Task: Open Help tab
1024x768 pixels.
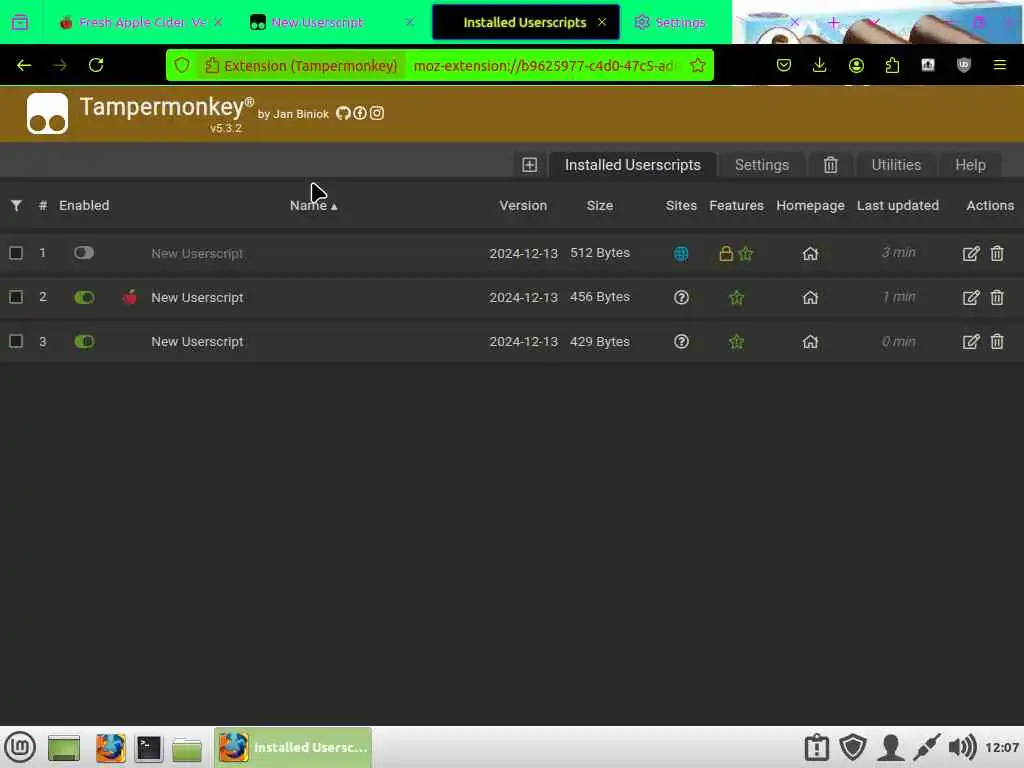Action: pyautogui.click(x=970, y=165)
